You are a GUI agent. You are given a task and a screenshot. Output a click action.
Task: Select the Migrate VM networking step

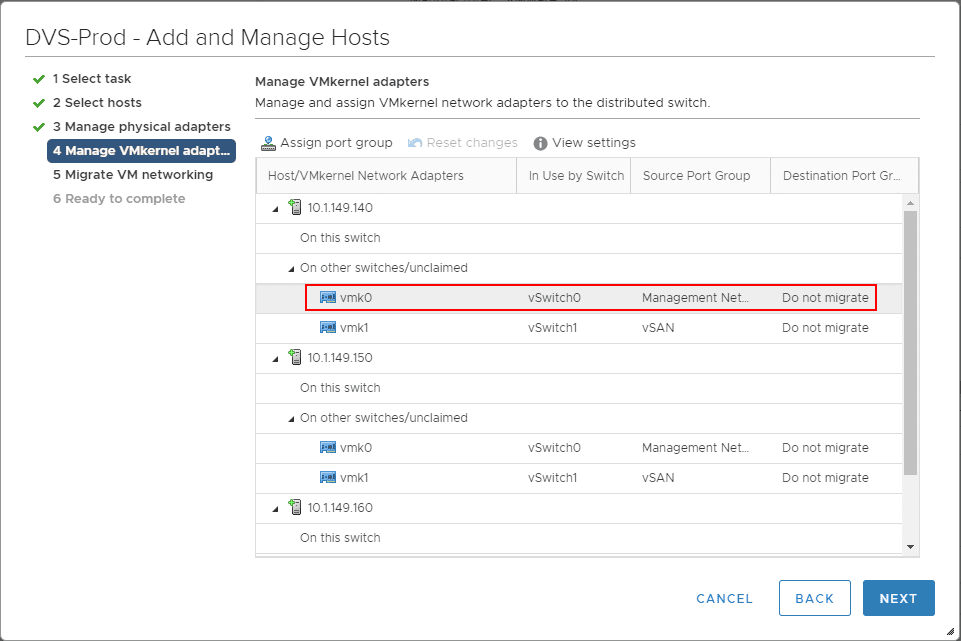click(132, 174)
